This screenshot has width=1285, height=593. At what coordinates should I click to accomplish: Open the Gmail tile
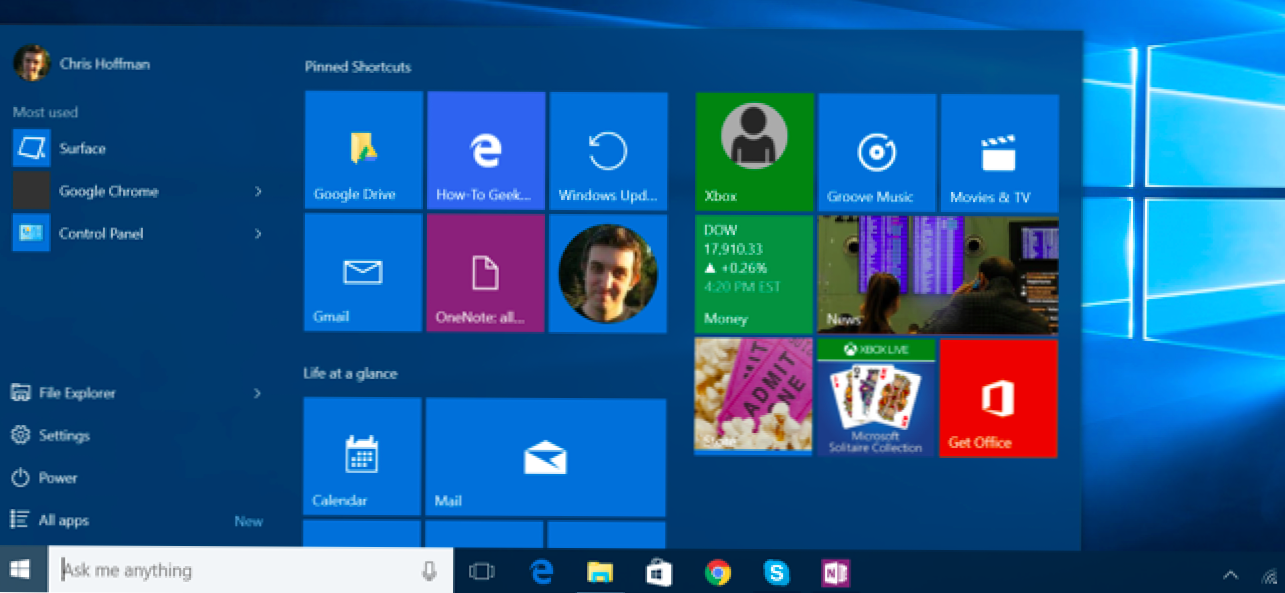pyautogui.click(x=363, y=272)
